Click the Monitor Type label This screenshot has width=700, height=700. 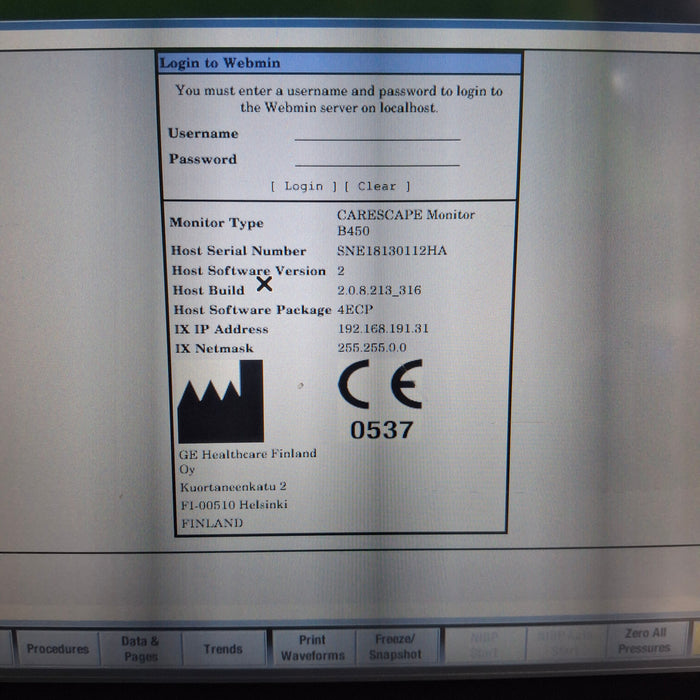click(216, 223)
